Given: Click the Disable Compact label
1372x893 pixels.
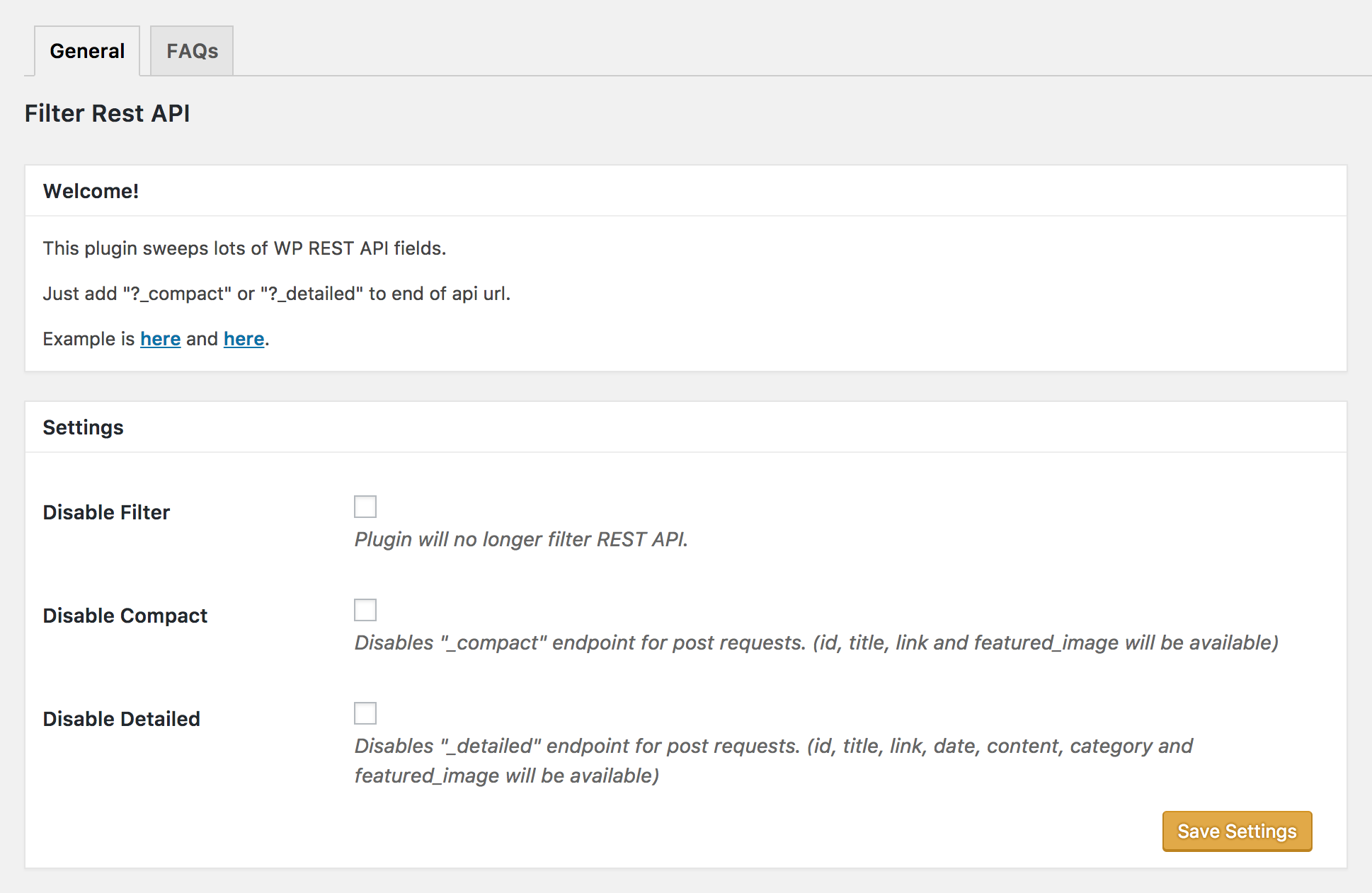Looking at the screenshot, I should [125, 616].
